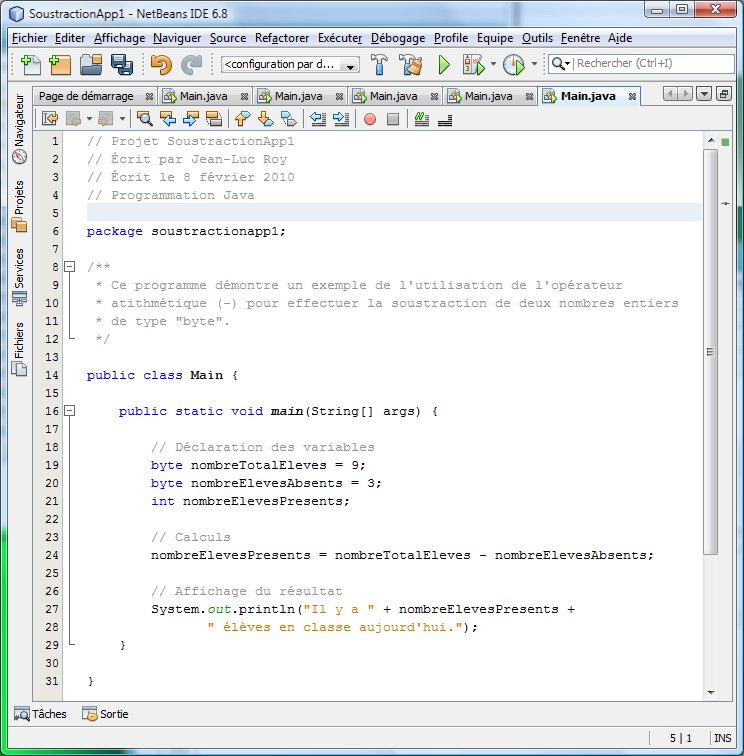This screenshot has height=756, width=744.
Task: Uncomment the selected lines
Action: (445, 120)
